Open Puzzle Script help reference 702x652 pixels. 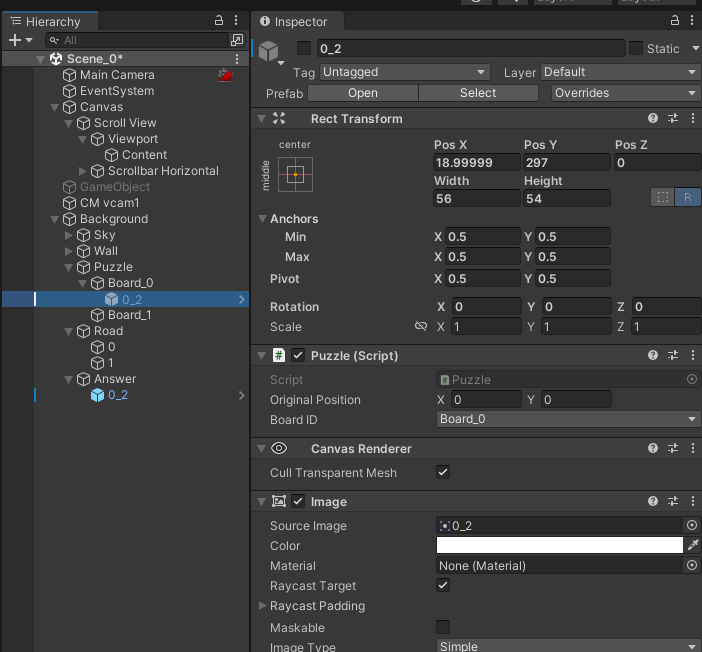(x=653, y=355)
